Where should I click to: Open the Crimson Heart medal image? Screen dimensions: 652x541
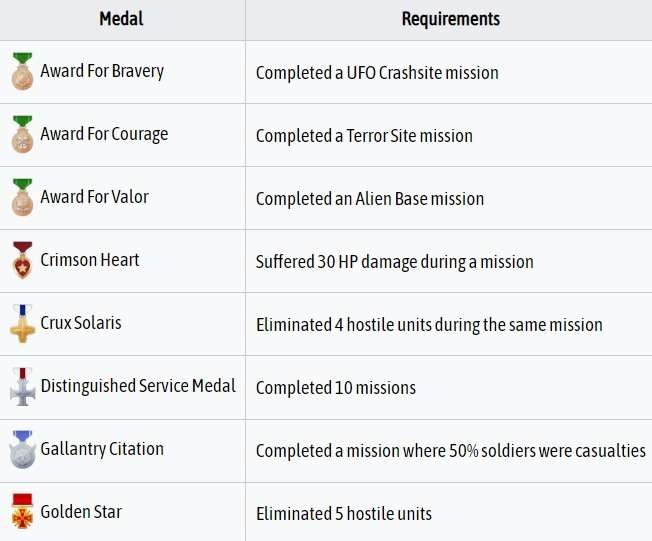[22, 260]
